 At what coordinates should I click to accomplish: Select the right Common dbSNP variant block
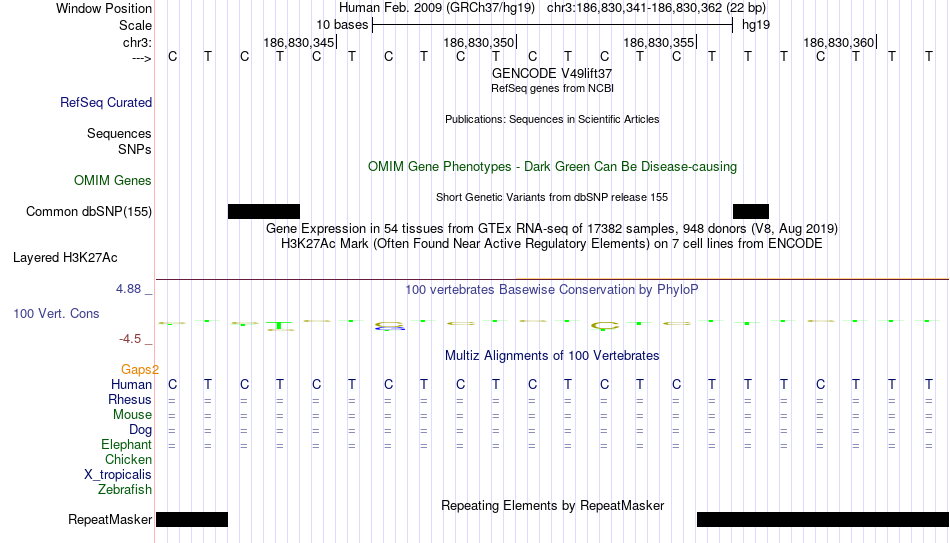(751, 212)
